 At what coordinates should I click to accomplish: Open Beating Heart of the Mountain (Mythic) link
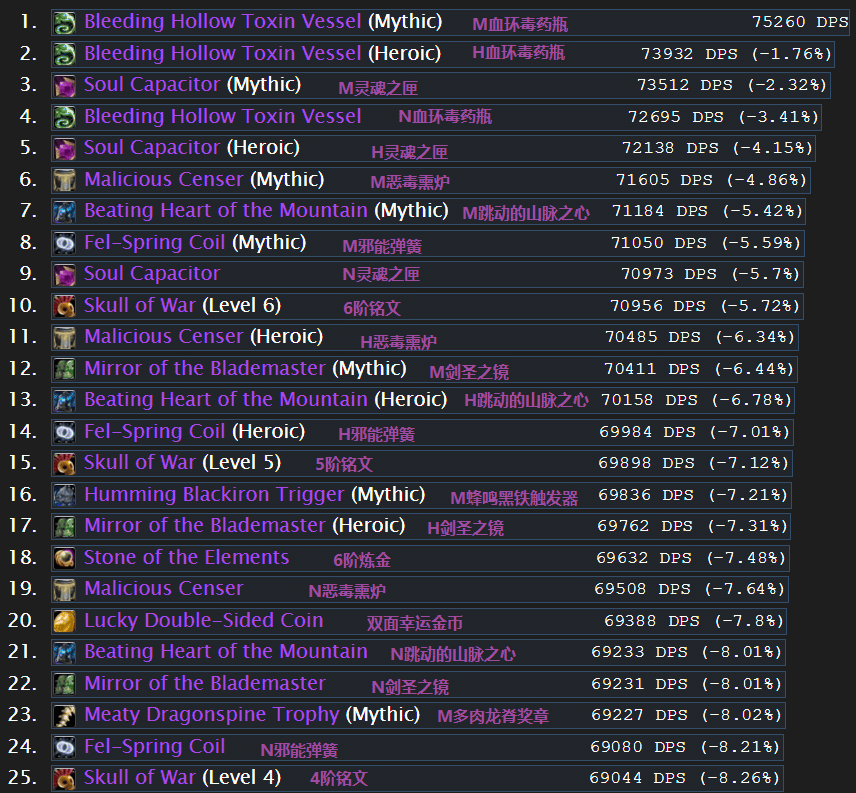(266, 211)
